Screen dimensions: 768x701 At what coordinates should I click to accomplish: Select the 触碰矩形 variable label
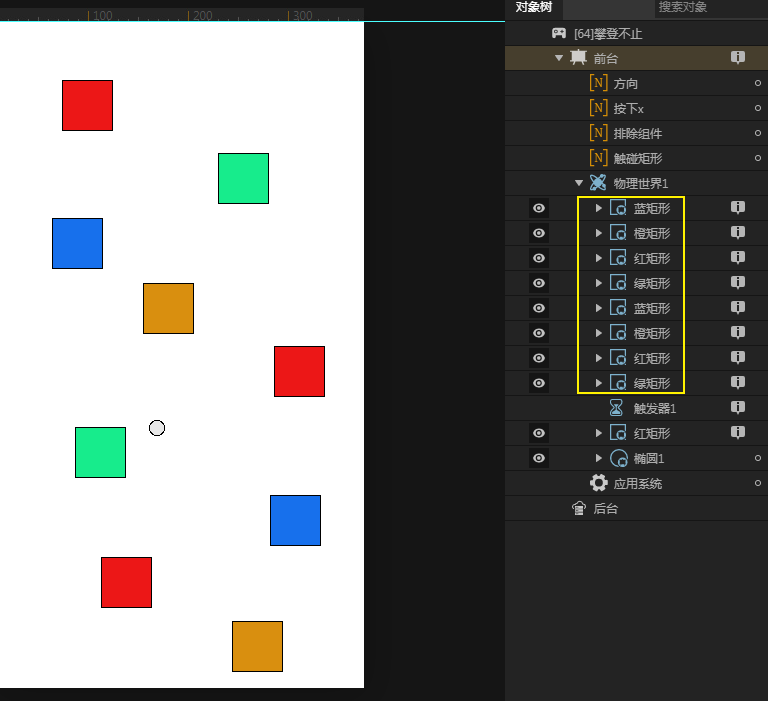[638, 158]
